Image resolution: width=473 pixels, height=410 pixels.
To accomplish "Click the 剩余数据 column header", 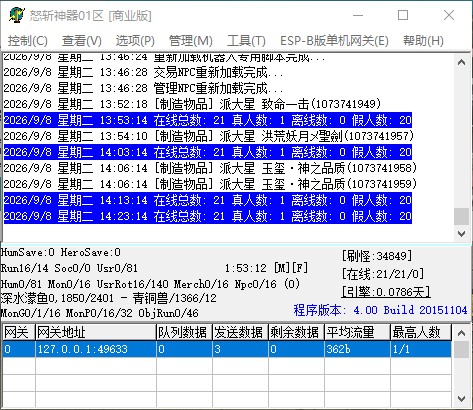I will click(x=296, y=332).
